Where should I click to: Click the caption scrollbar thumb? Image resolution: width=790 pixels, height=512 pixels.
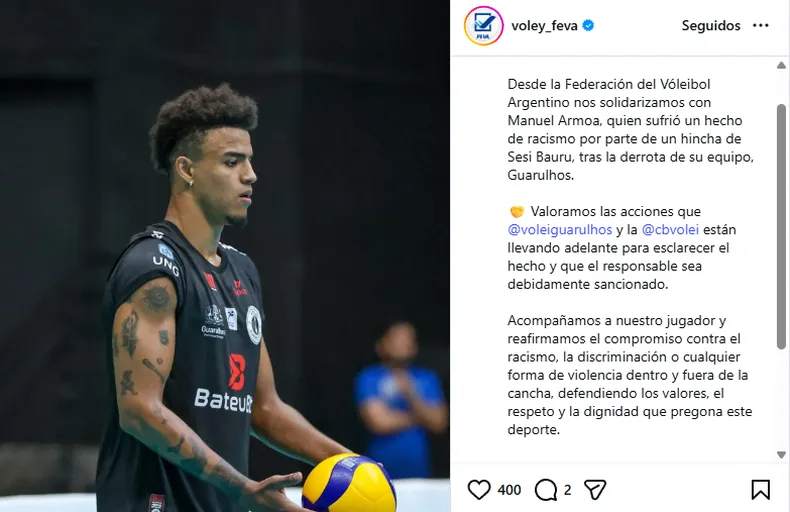781,227
